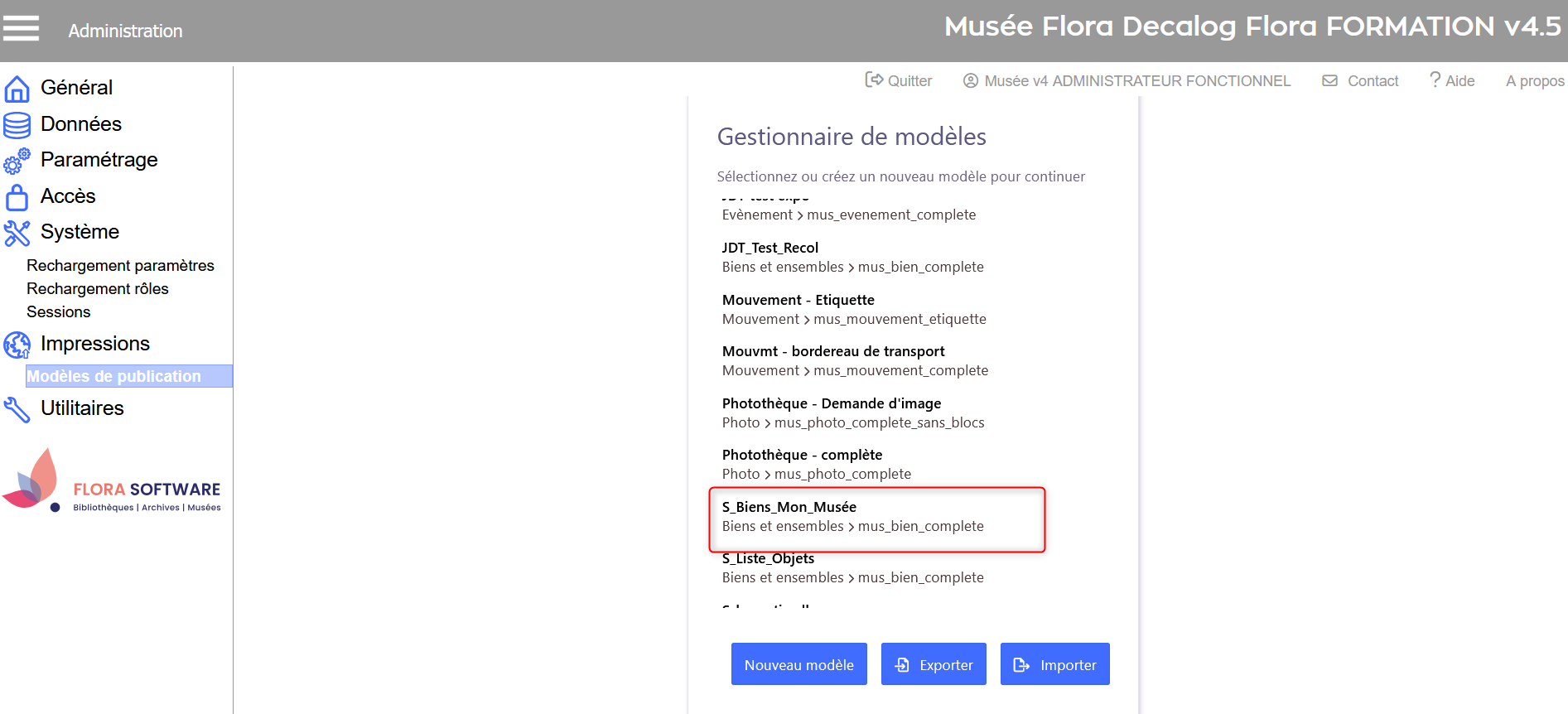
Task: Click the Contact envelope icon
Action: pyautogui.click(x=1329, y=80)
